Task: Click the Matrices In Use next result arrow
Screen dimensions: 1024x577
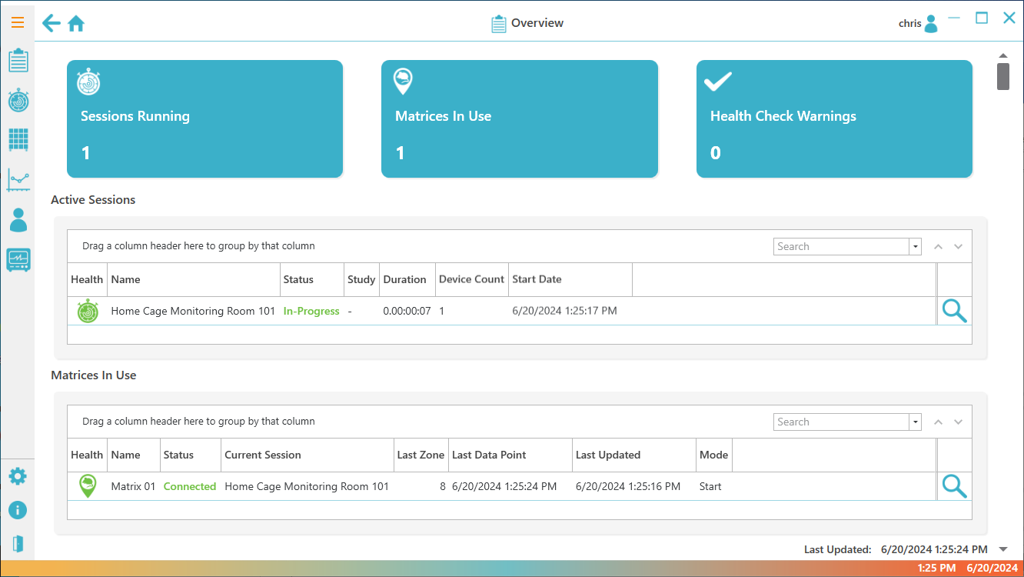Action: click(958, 422)
